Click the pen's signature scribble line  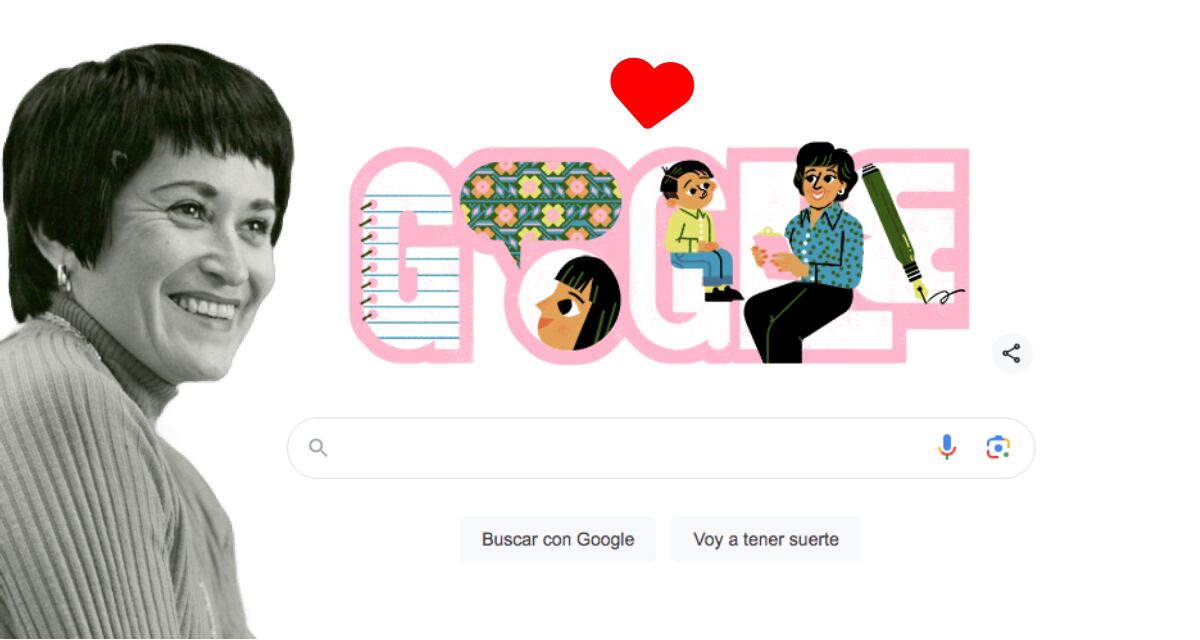pos(947,295)
